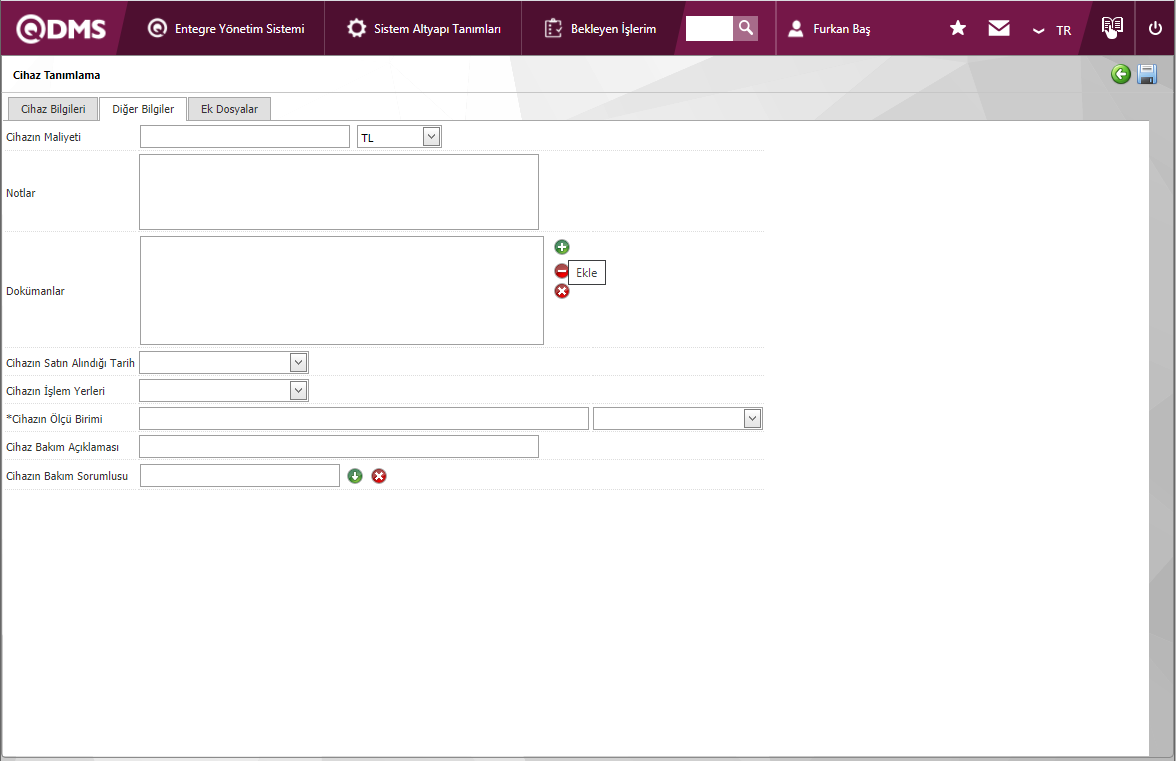Click red minus to remove document

click(561, 271)
